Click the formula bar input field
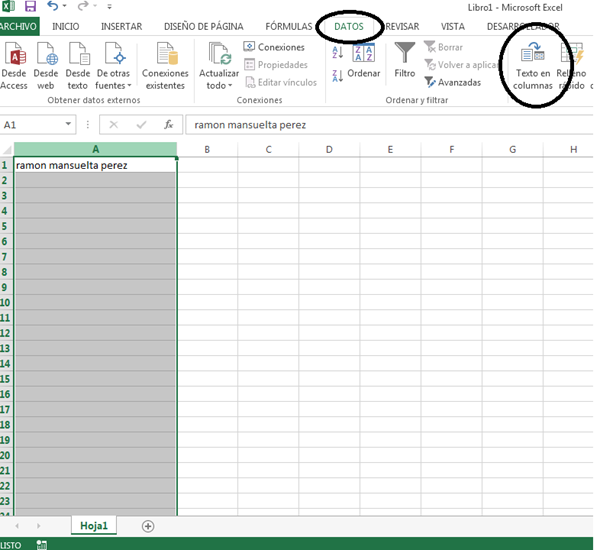600x550 pixels. 380,125
